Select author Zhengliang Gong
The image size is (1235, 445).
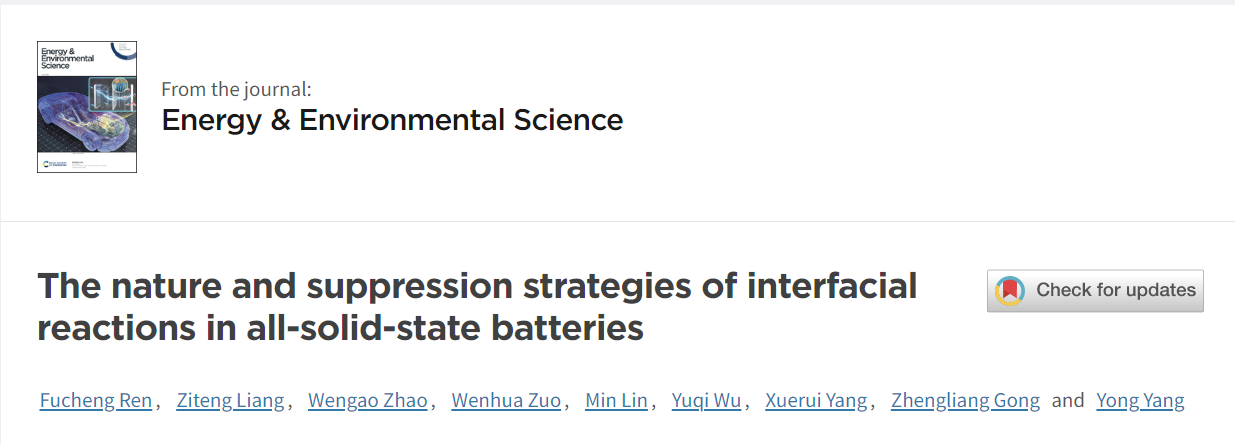click(965, 401)
